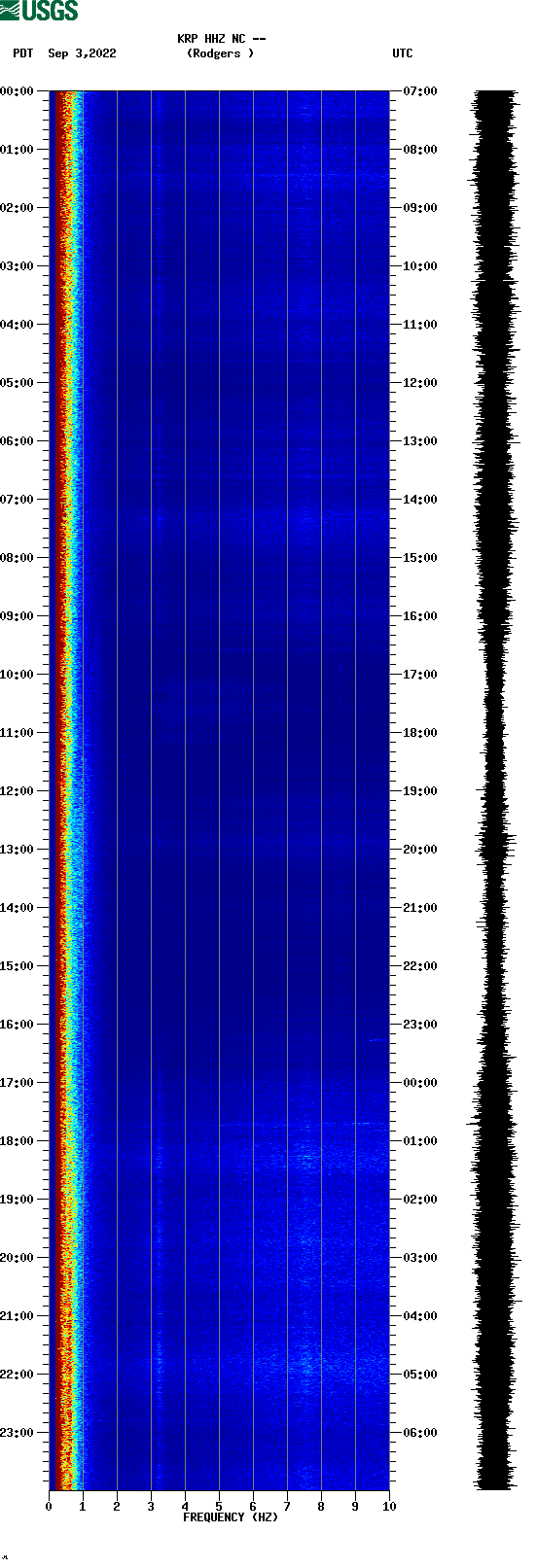Click the frequency axis value 0
The width and height of the screenshot is (537, 1568).
click(49, 1507)
